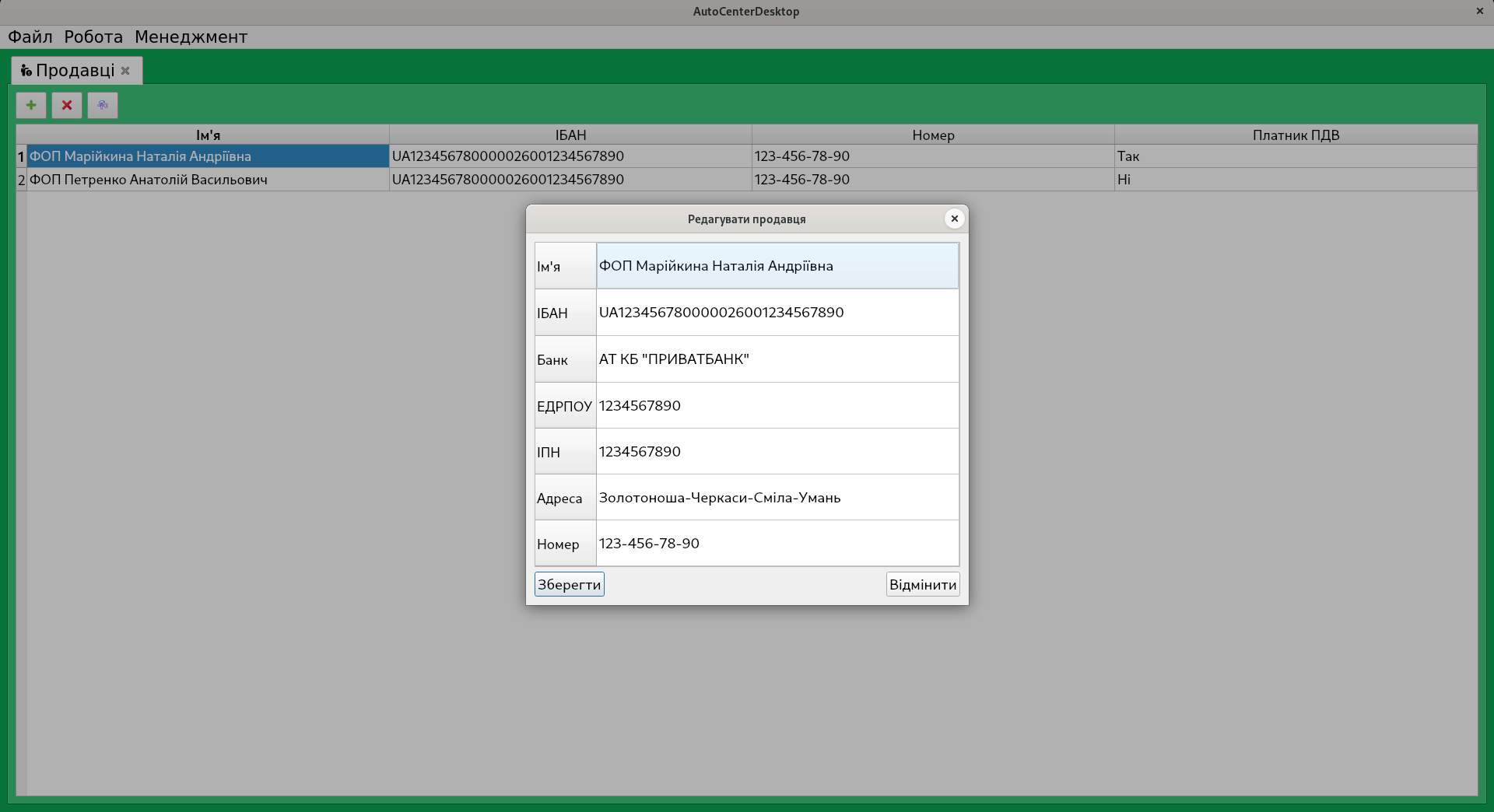
Task: Save changes with the Зберегти button
Action: tap(568, 583)
